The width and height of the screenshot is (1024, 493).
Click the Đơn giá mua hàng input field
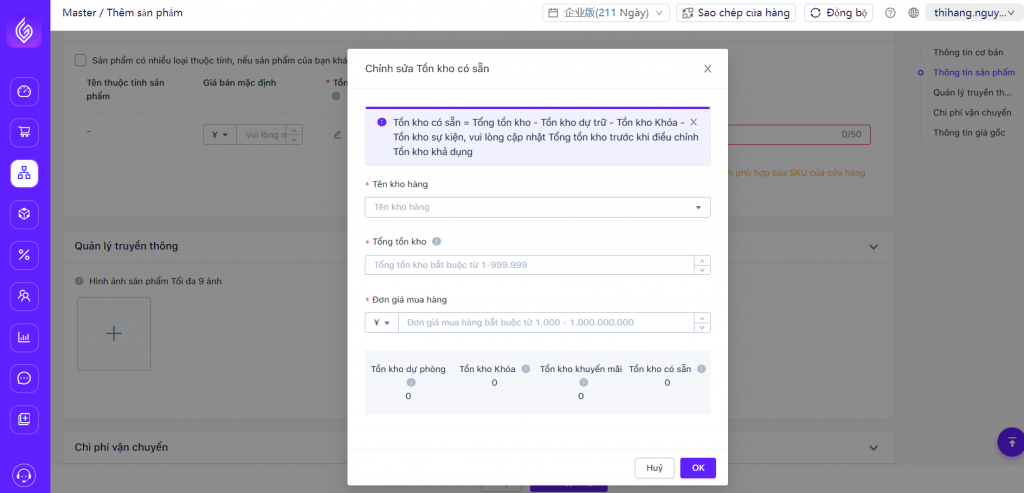[x=546, y=323]
